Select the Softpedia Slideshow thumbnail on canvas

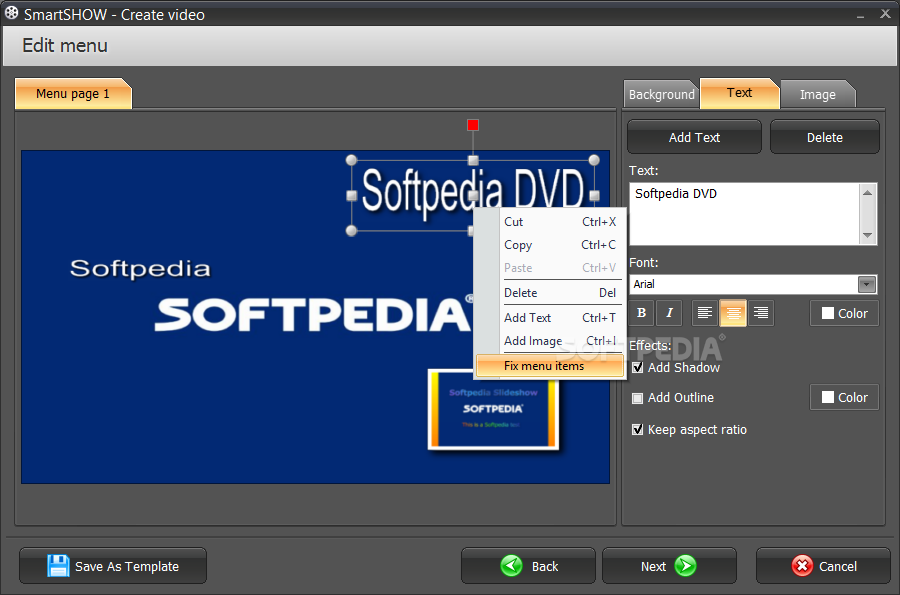coord(494,409)
